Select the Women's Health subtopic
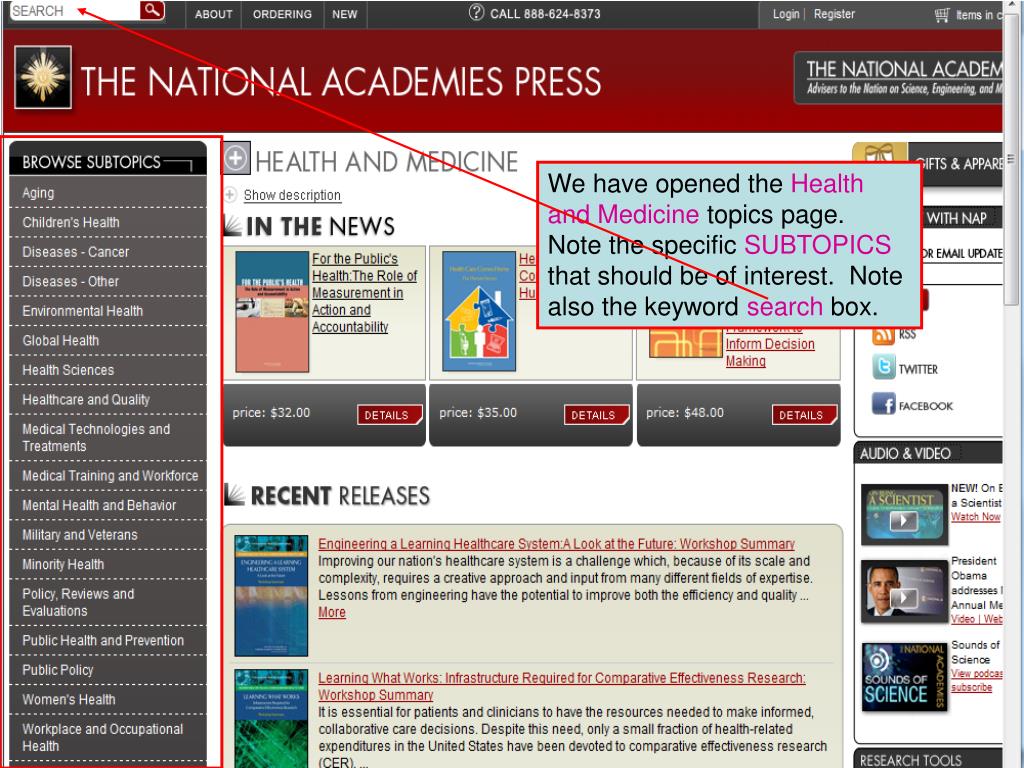1024x768 pixels. pyautogui.click(x=108, y=699)
